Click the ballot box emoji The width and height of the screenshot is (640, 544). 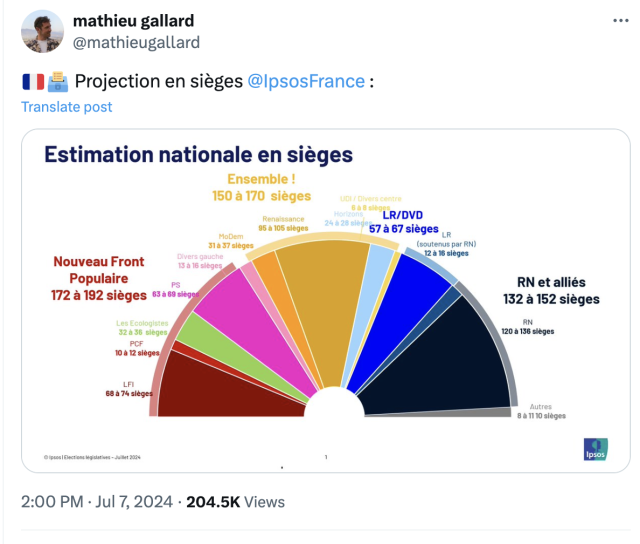pos(57,81)
